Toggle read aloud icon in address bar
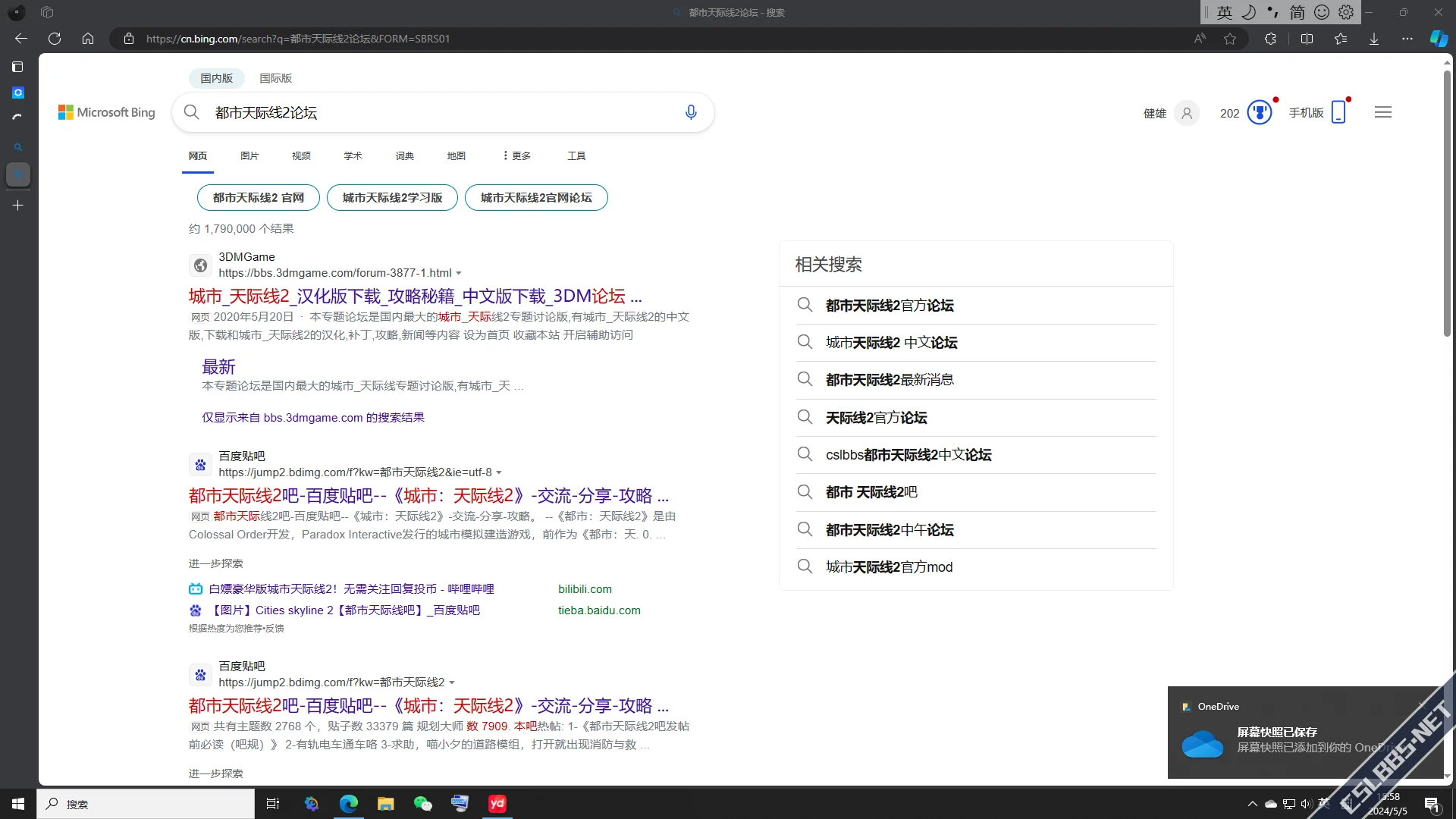Screen dimensions: 1456x819 1200,39
